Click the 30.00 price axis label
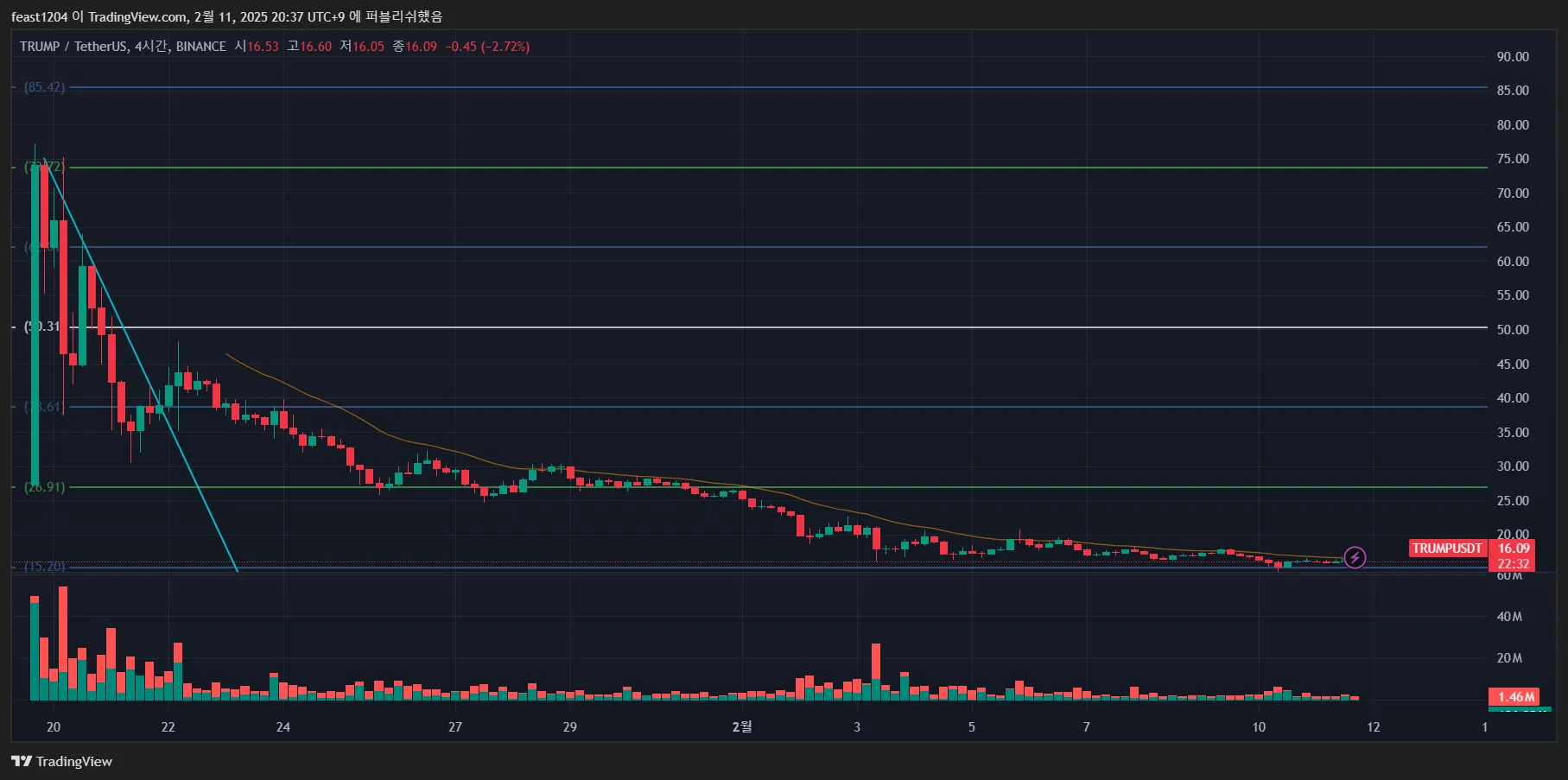Screen dimensions: 1568x780 tap(1513, 466)
